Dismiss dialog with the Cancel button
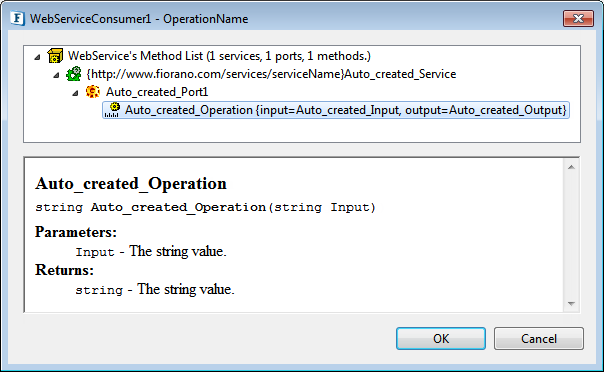 click(539, 338)
